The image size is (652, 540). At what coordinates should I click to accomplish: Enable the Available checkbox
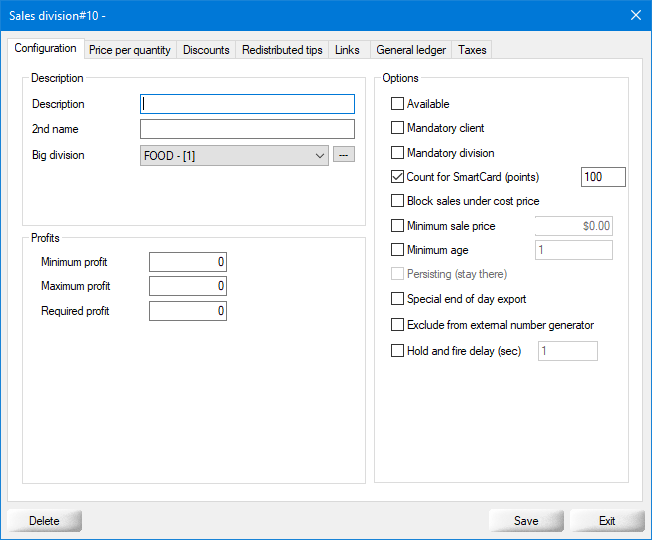(x=398, y=104)
